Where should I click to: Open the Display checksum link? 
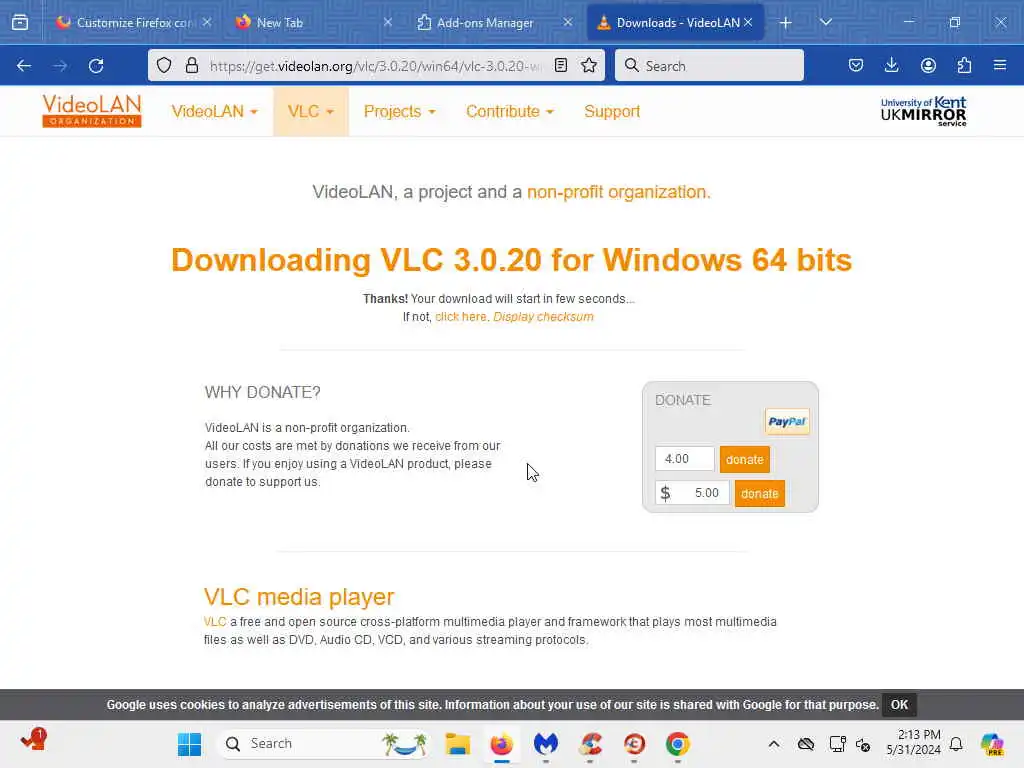(x=543, y=317)
